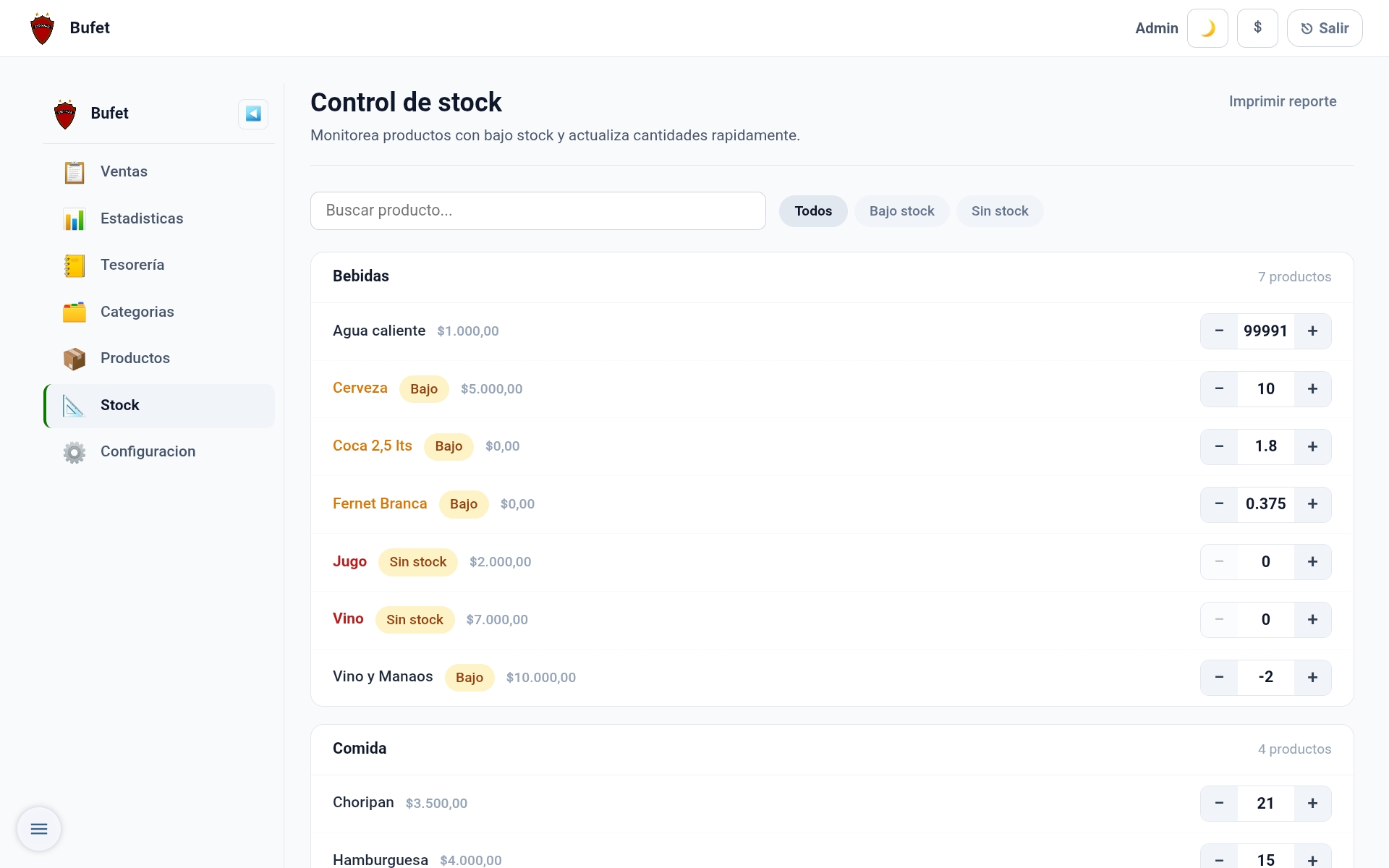Click the Configuracion gear icon

(75, 452)
